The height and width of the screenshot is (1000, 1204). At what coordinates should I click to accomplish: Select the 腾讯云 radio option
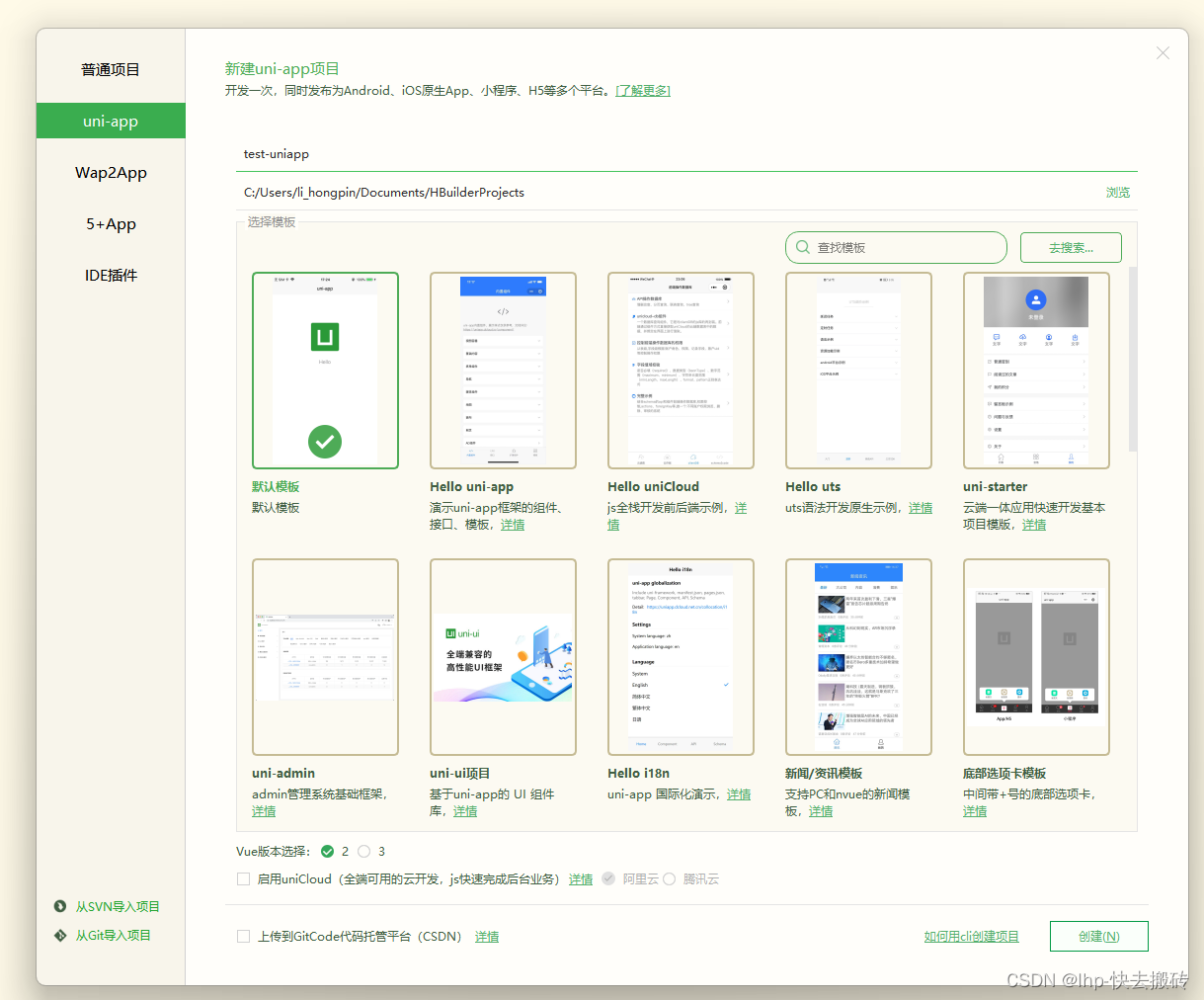669,878
